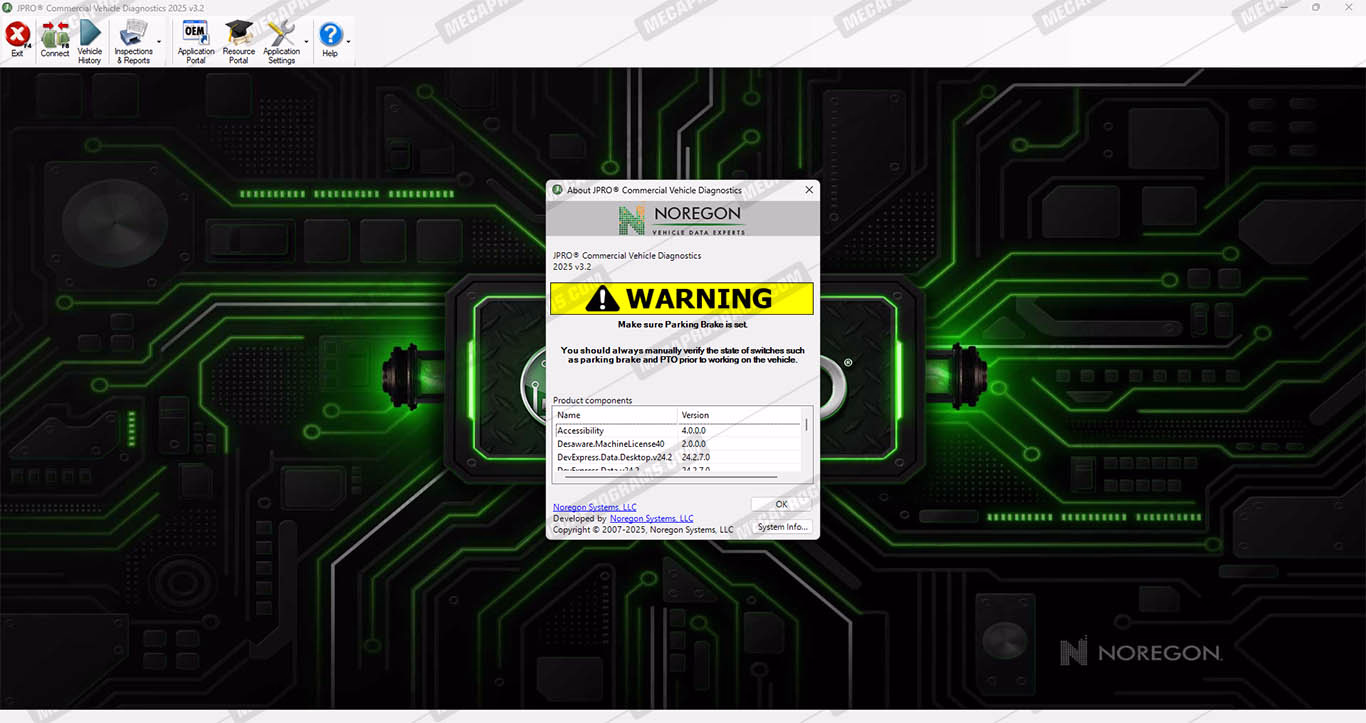This screenshot has width=1366, height=723.
Task: Expand the Application Settings dropdown arrow
Action: click(306, 42)
